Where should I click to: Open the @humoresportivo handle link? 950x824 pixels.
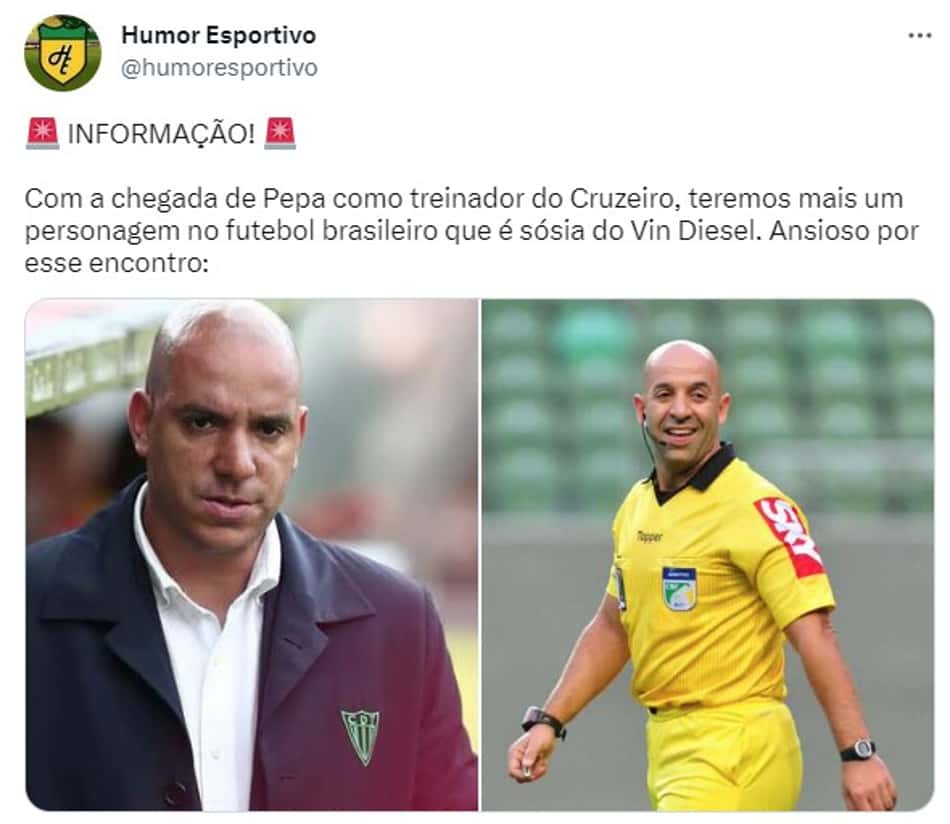[x=219, y=68]
